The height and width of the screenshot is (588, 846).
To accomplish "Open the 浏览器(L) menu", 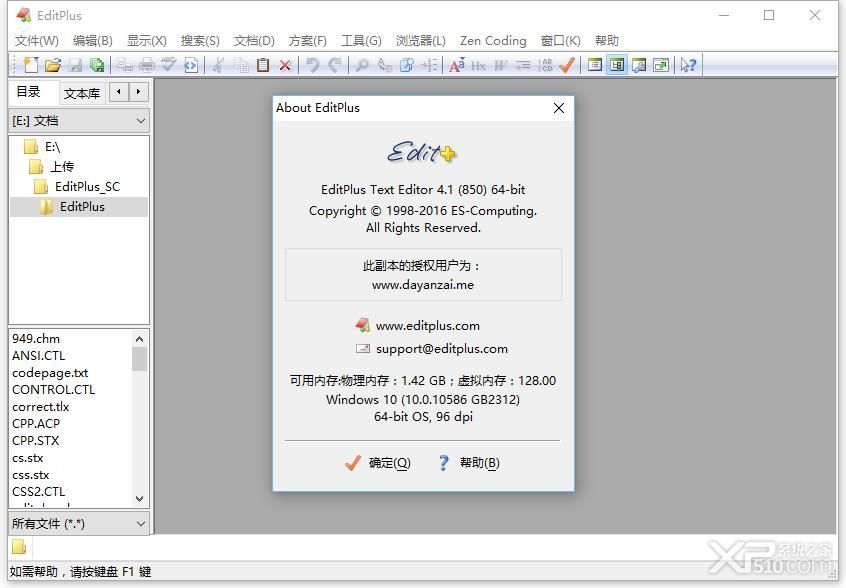I will 421,41.
